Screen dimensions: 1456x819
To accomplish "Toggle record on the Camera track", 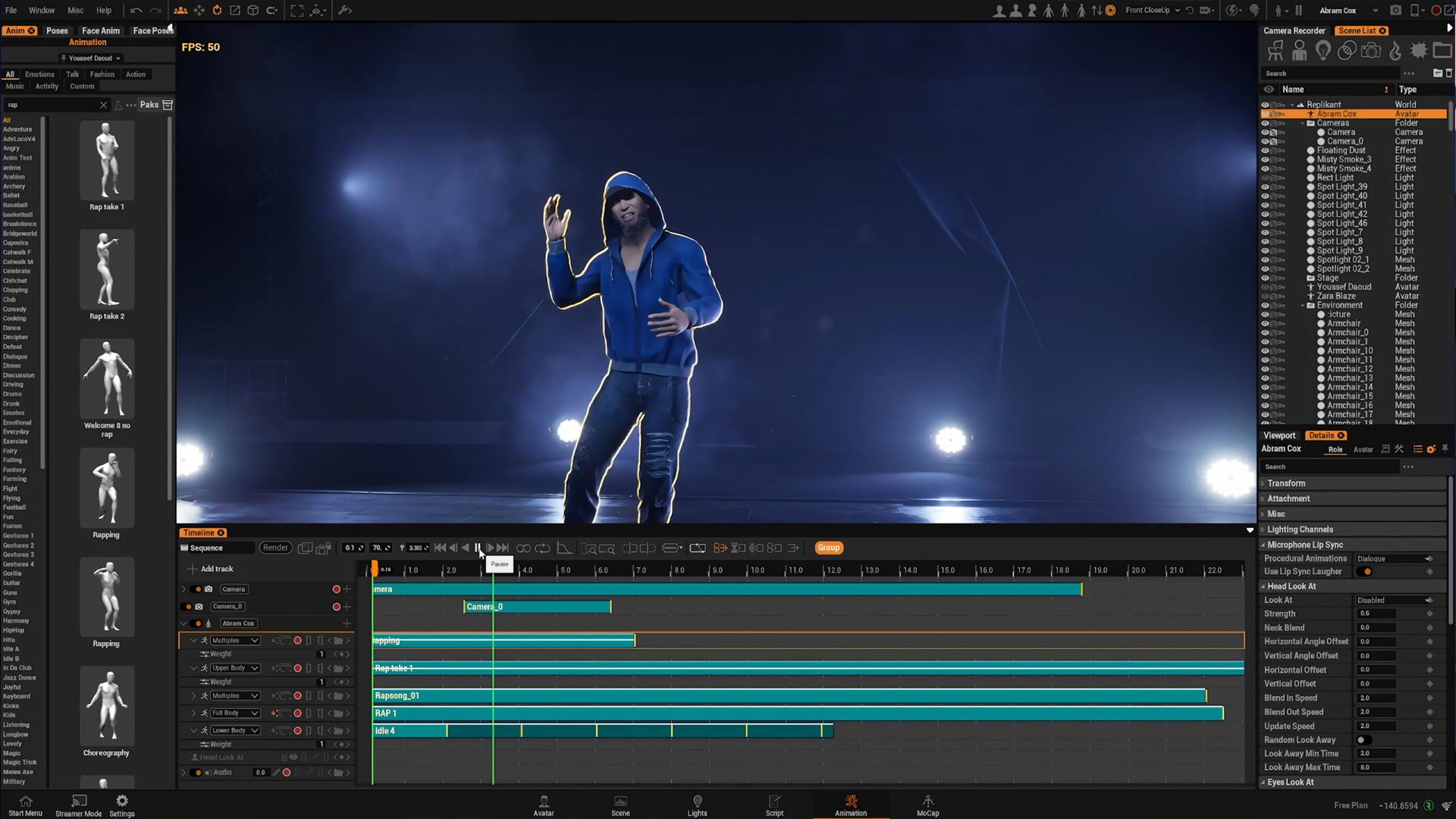I will tap(336, 589).
